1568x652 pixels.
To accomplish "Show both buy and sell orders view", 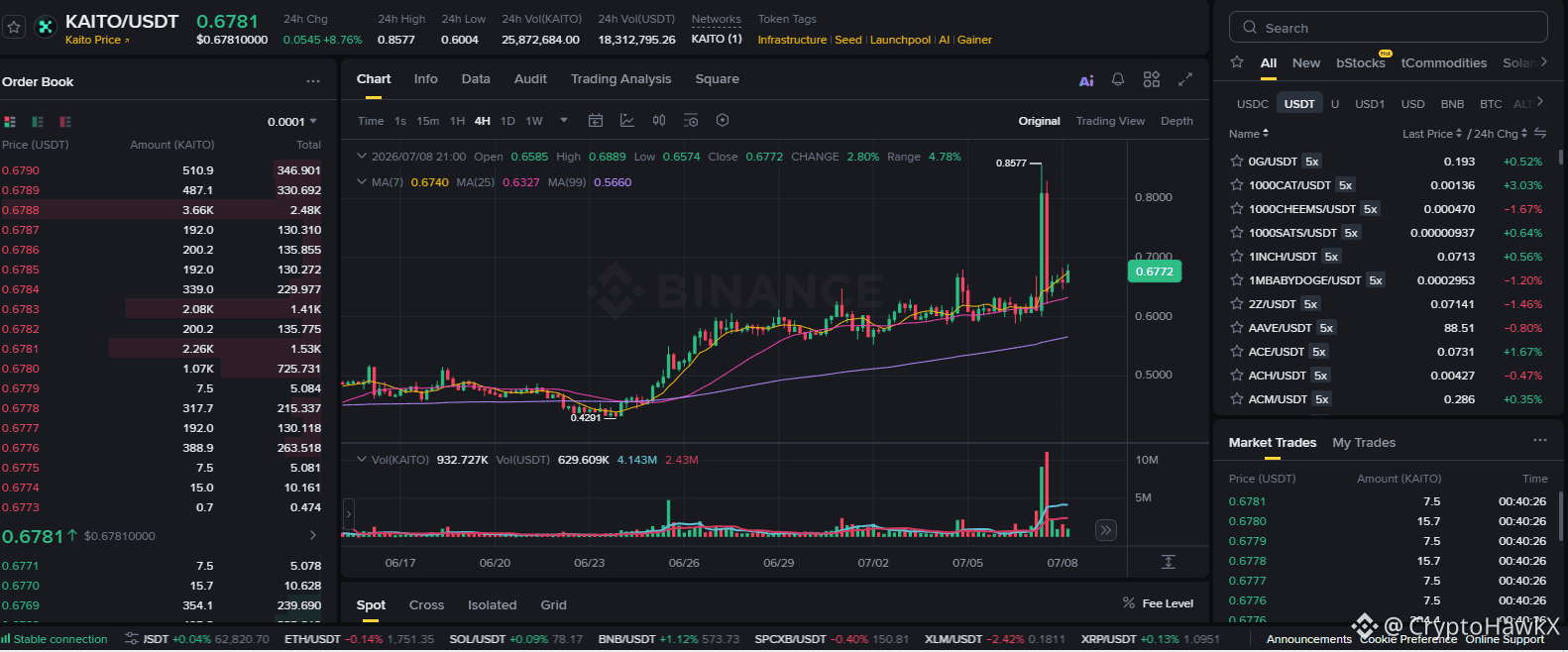I will [10, 122].
